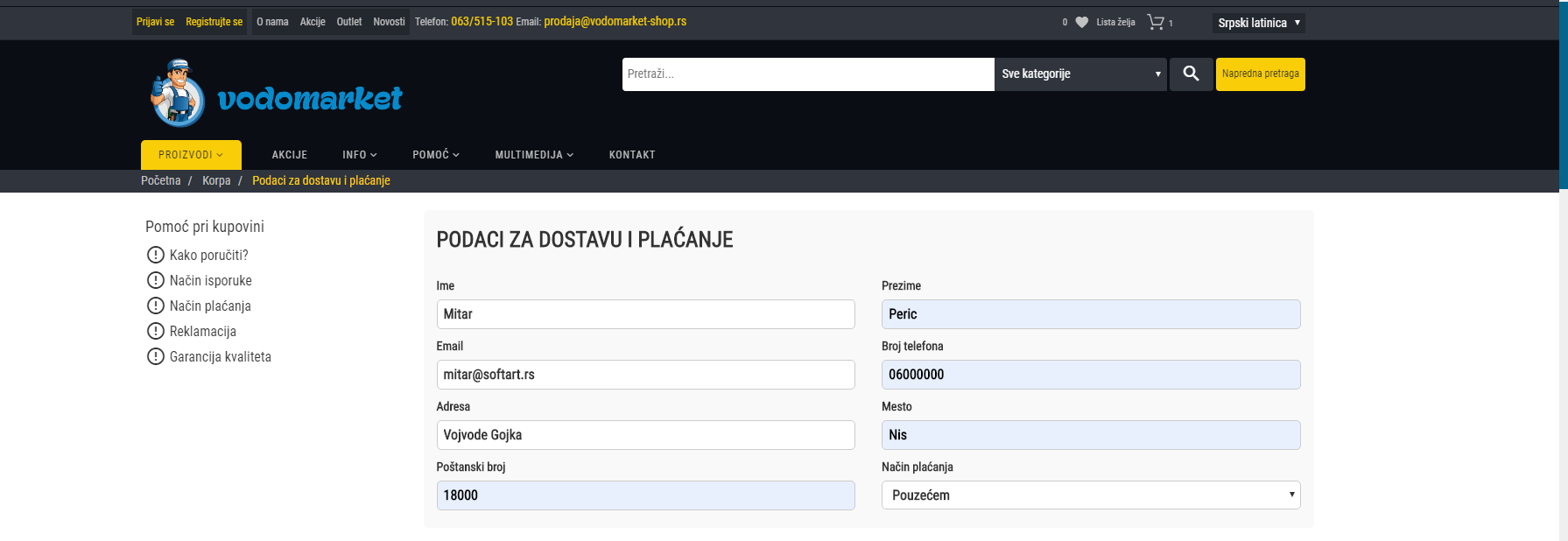The width and height of the screenshot is (1568, 541).
Task: Click the Pretraži search input field
Action: pos(807,74)
